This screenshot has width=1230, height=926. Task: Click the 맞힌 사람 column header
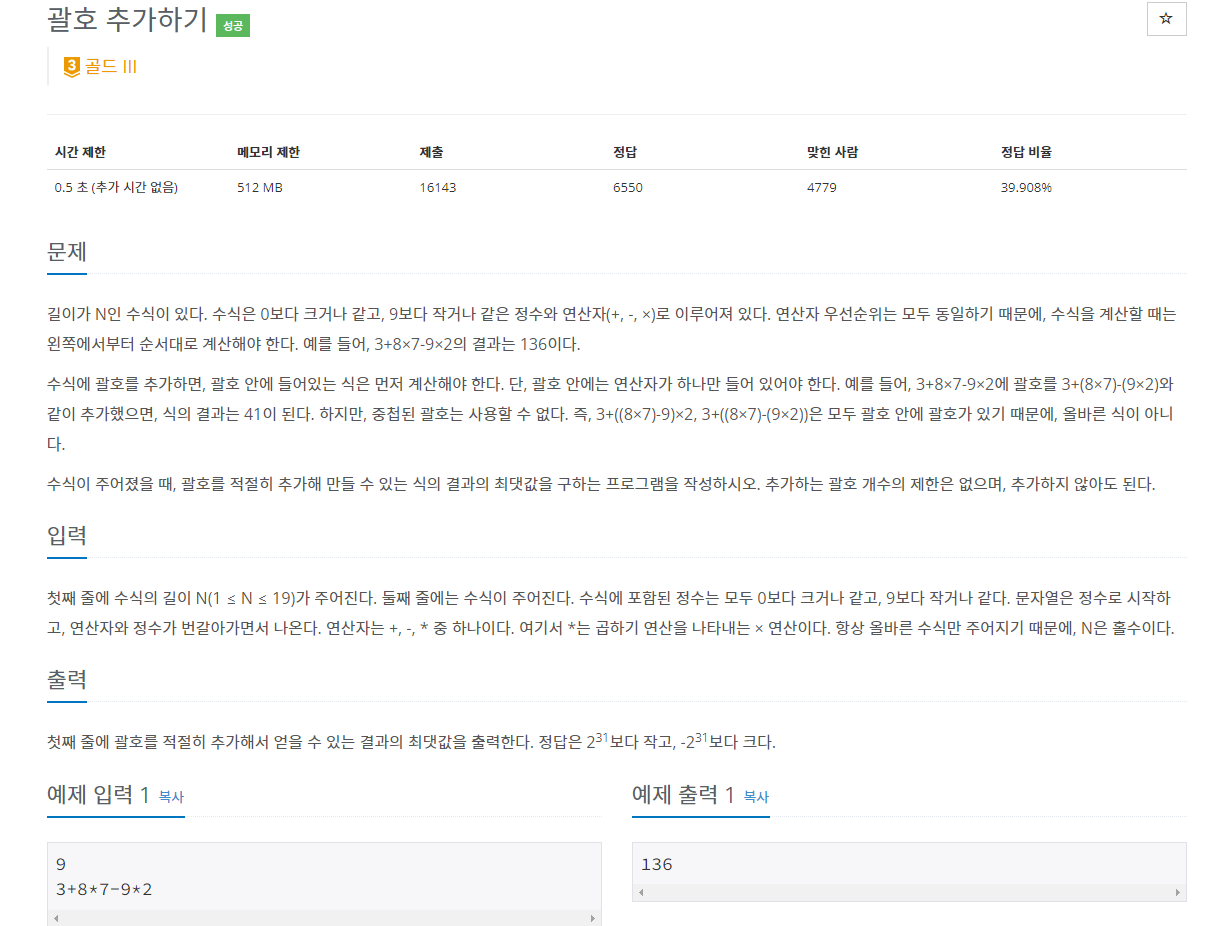point(832,152)
